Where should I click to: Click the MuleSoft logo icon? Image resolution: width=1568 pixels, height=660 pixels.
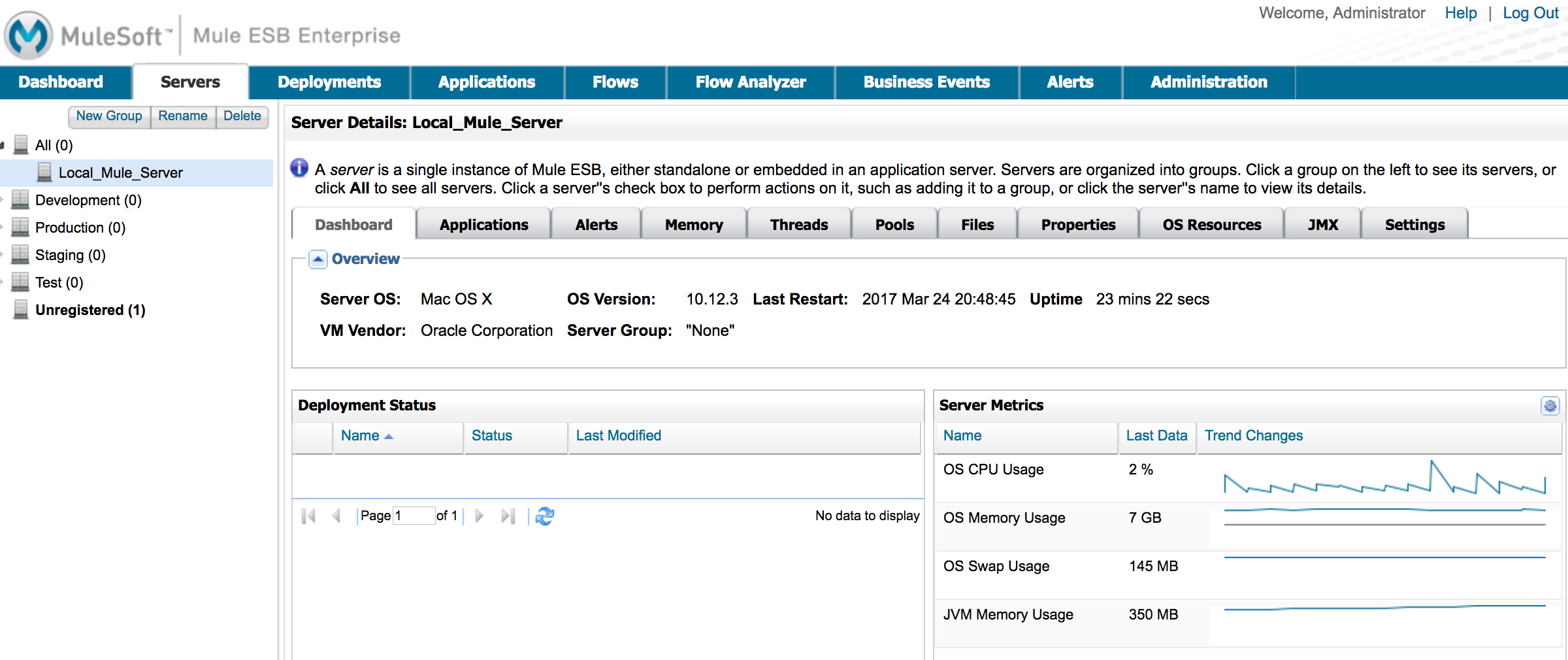click(x=27, y=35)
